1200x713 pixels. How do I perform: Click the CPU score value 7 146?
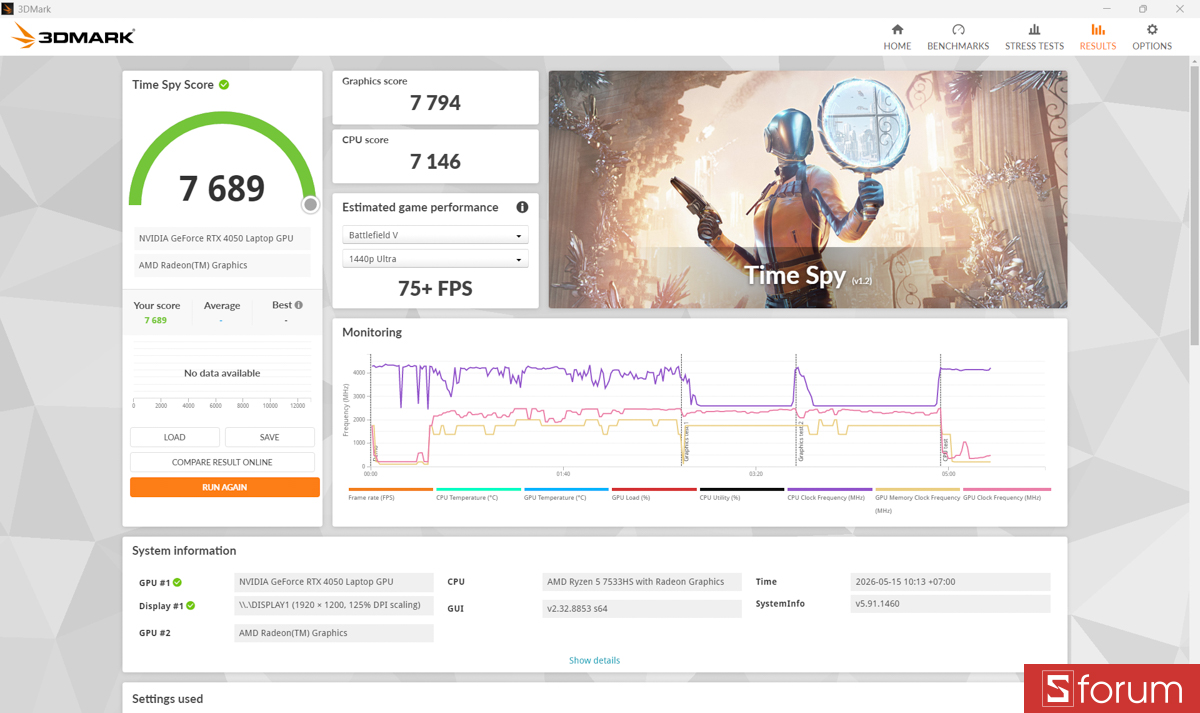435,161
